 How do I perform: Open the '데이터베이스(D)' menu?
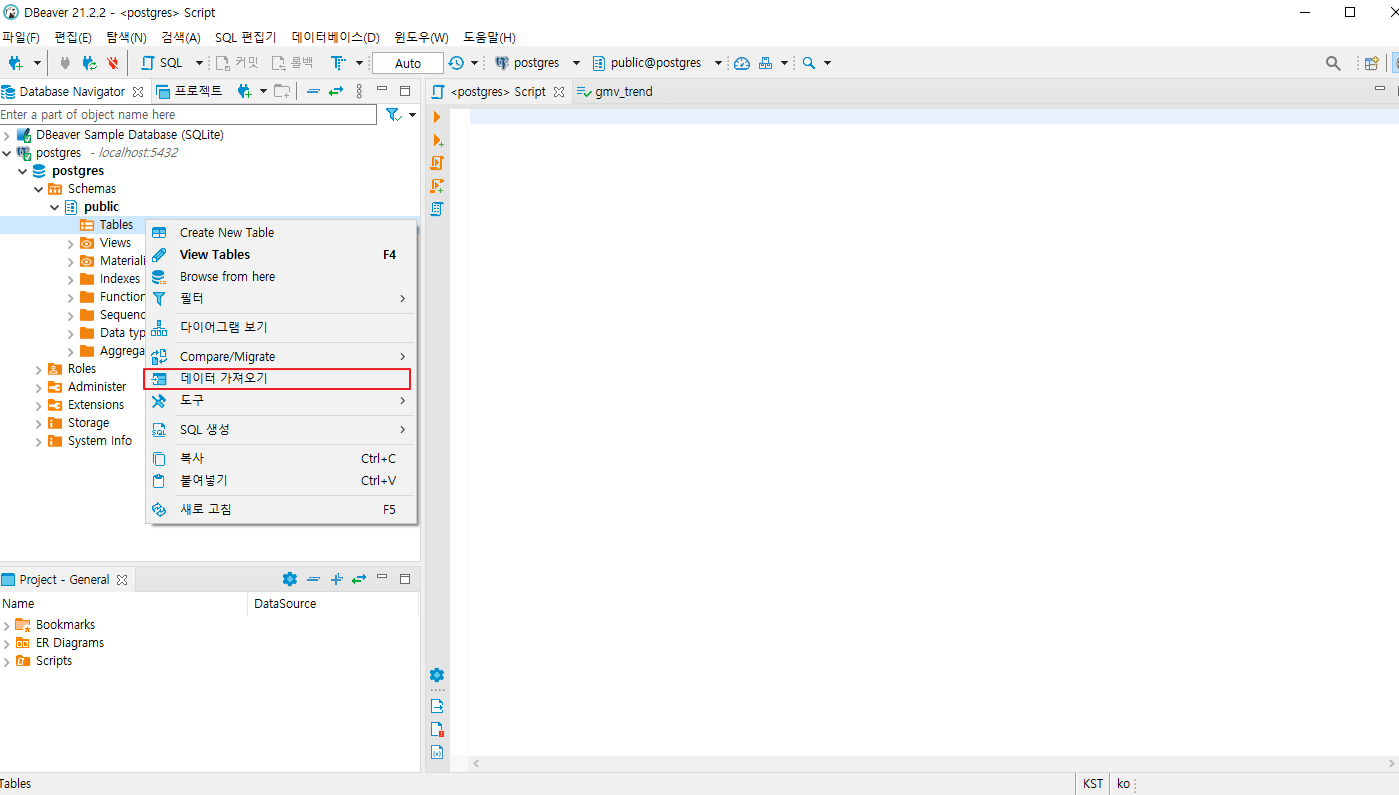click(335, 37)
